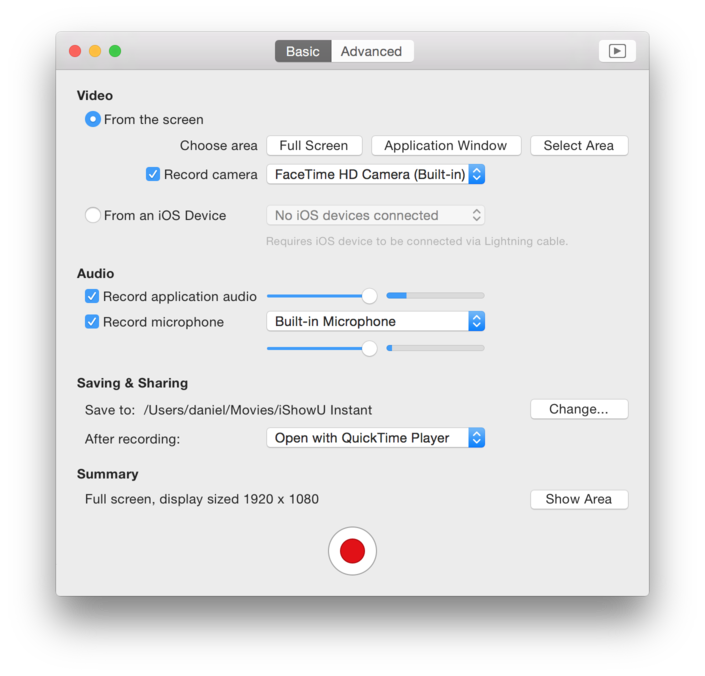
Task: Click Change... to pick save location
Action: (x=578, y=409)
